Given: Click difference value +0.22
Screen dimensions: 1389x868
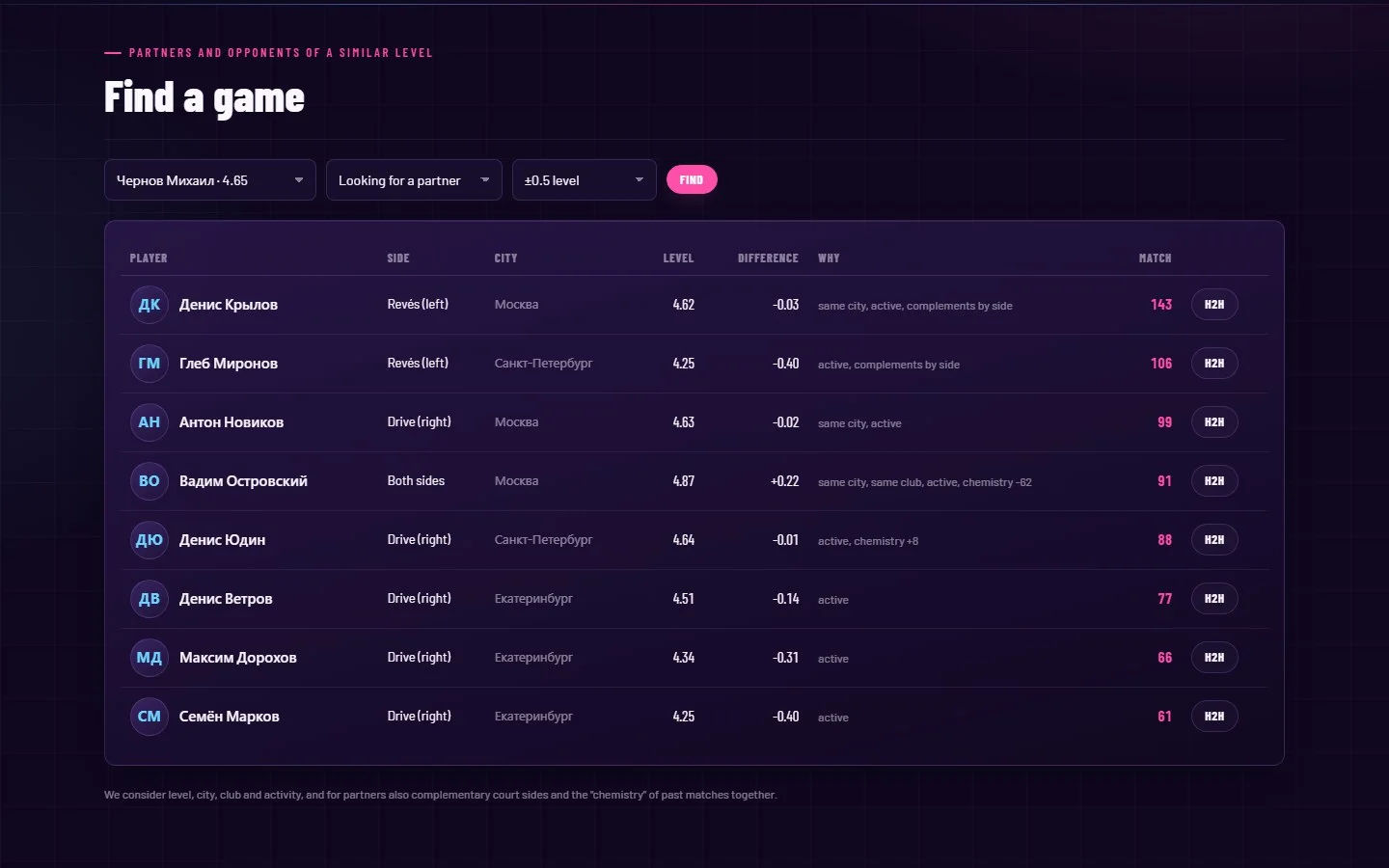Looking at the screenshot, I should [784, 481].
